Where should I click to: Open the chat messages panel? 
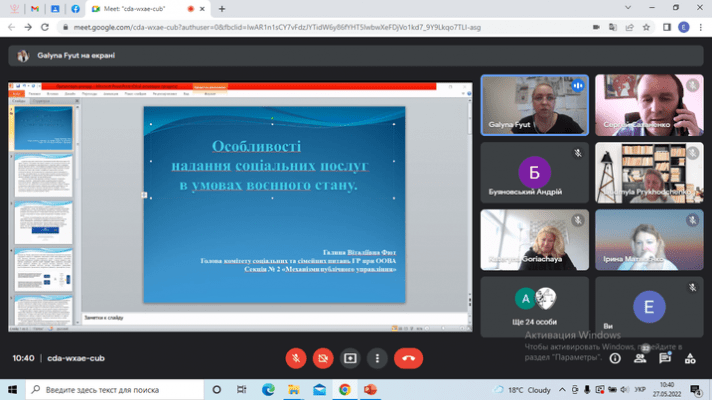pos(665,358)
